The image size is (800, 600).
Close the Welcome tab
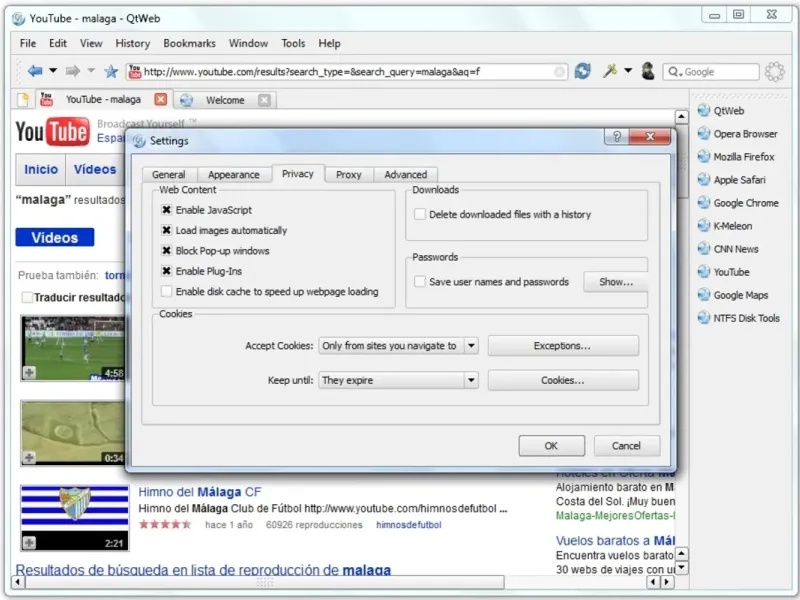[x=264, y=100]
